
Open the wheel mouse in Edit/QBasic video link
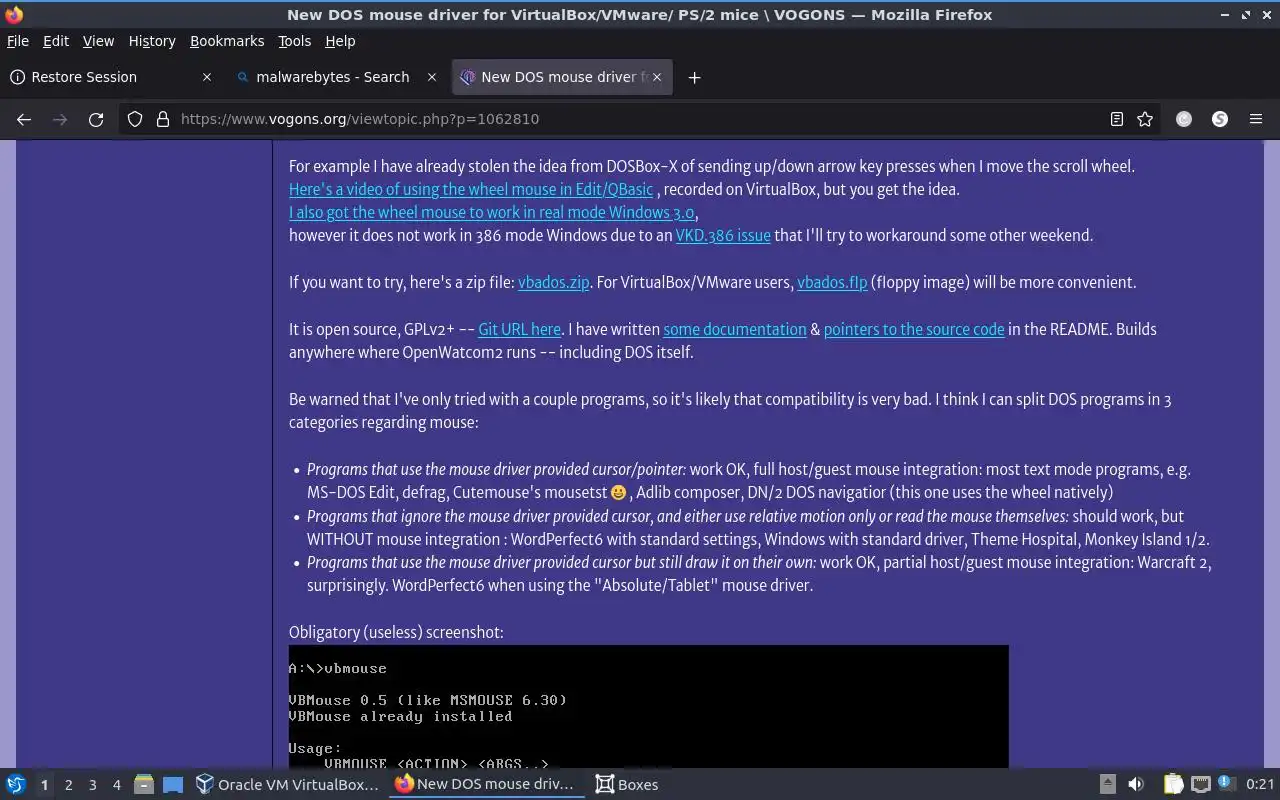(x=471, y=189)
